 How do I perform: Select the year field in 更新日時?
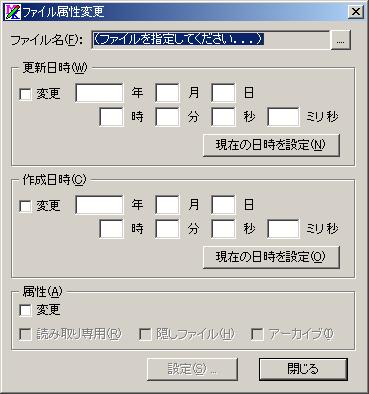(x=99, y=93)
